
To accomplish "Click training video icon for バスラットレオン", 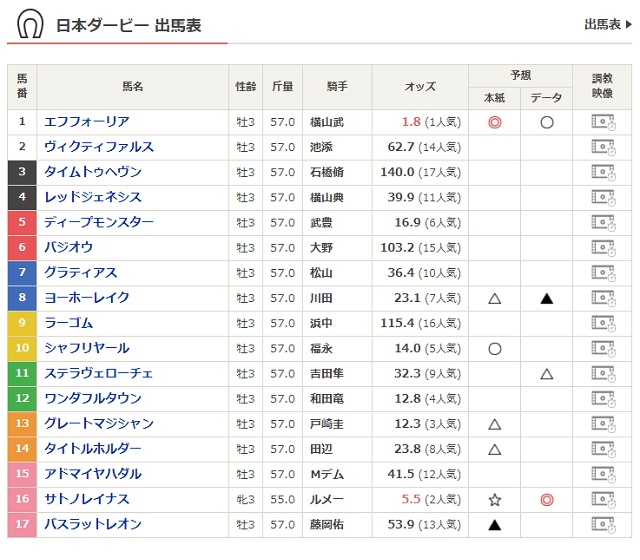I will click(x=602, y=524).
